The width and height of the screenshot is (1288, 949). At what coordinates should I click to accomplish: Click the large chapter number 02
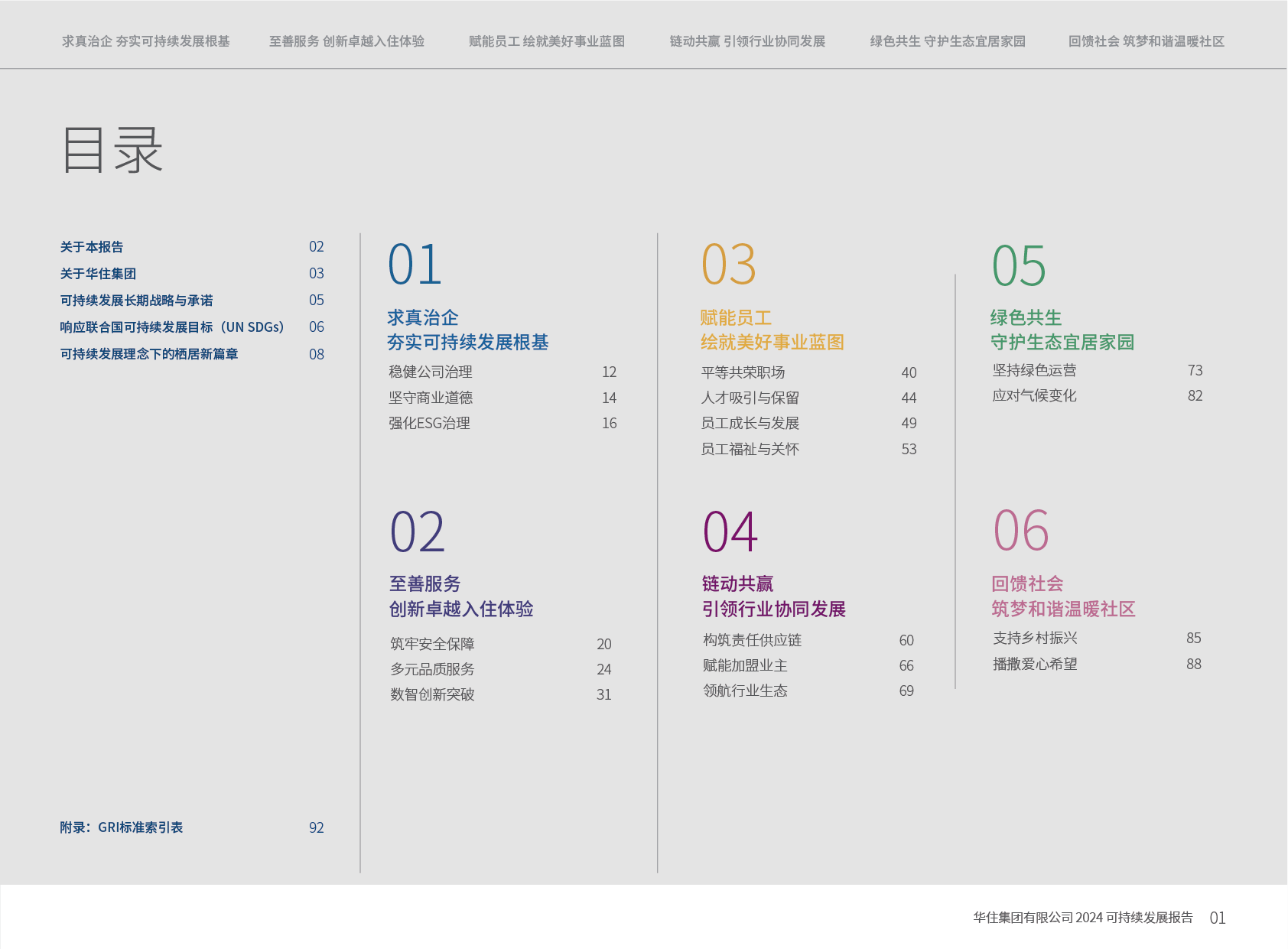[417, 532]
